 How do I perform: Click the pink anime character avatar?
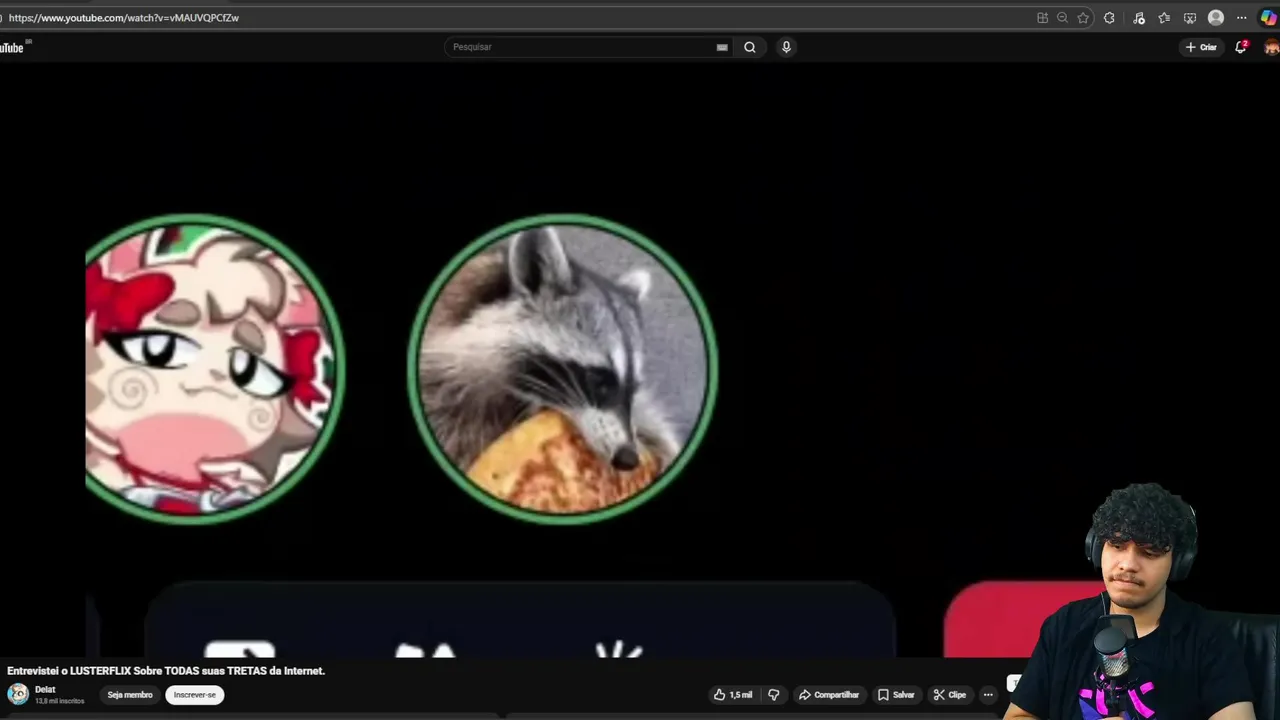click(x=214, y=369)
